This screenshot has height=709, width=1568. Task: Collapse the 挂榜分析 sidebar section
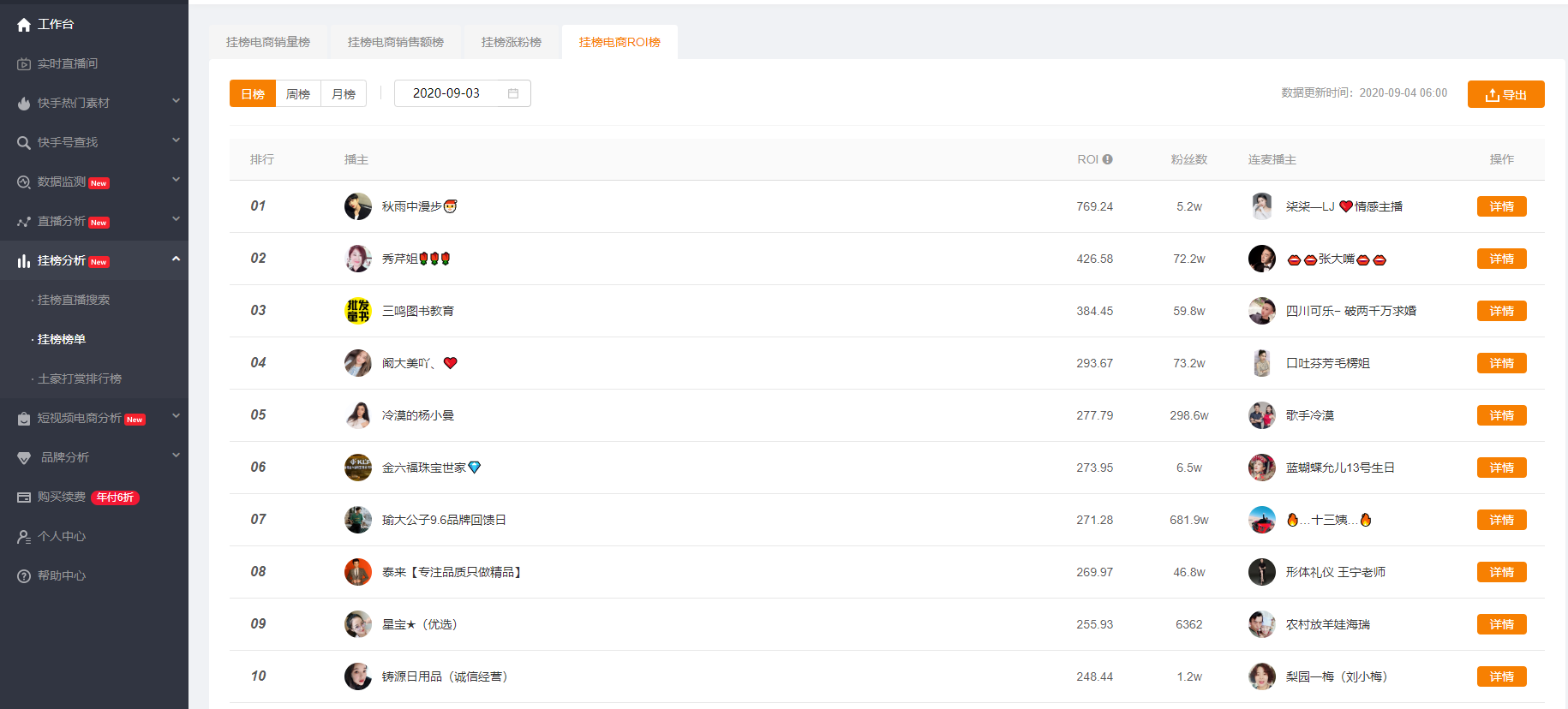click(176, 259)
